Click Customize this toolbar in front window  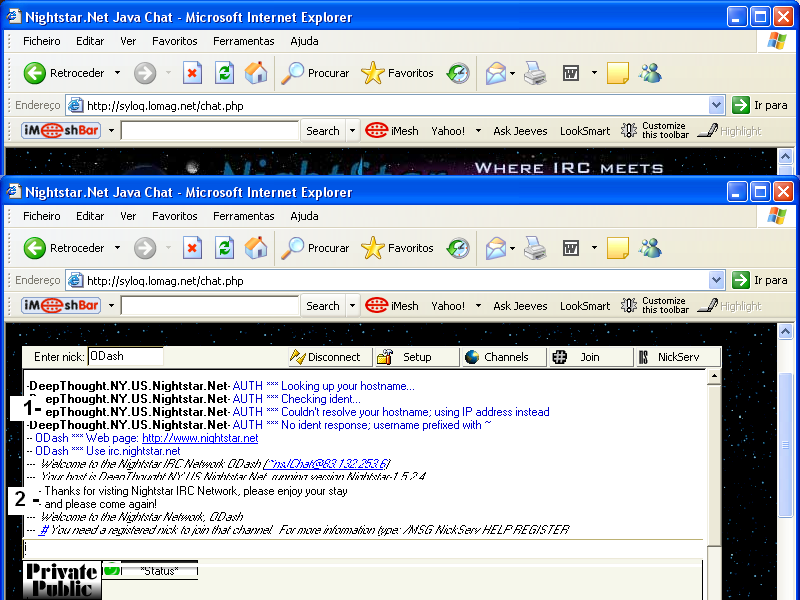coord(655,305)
